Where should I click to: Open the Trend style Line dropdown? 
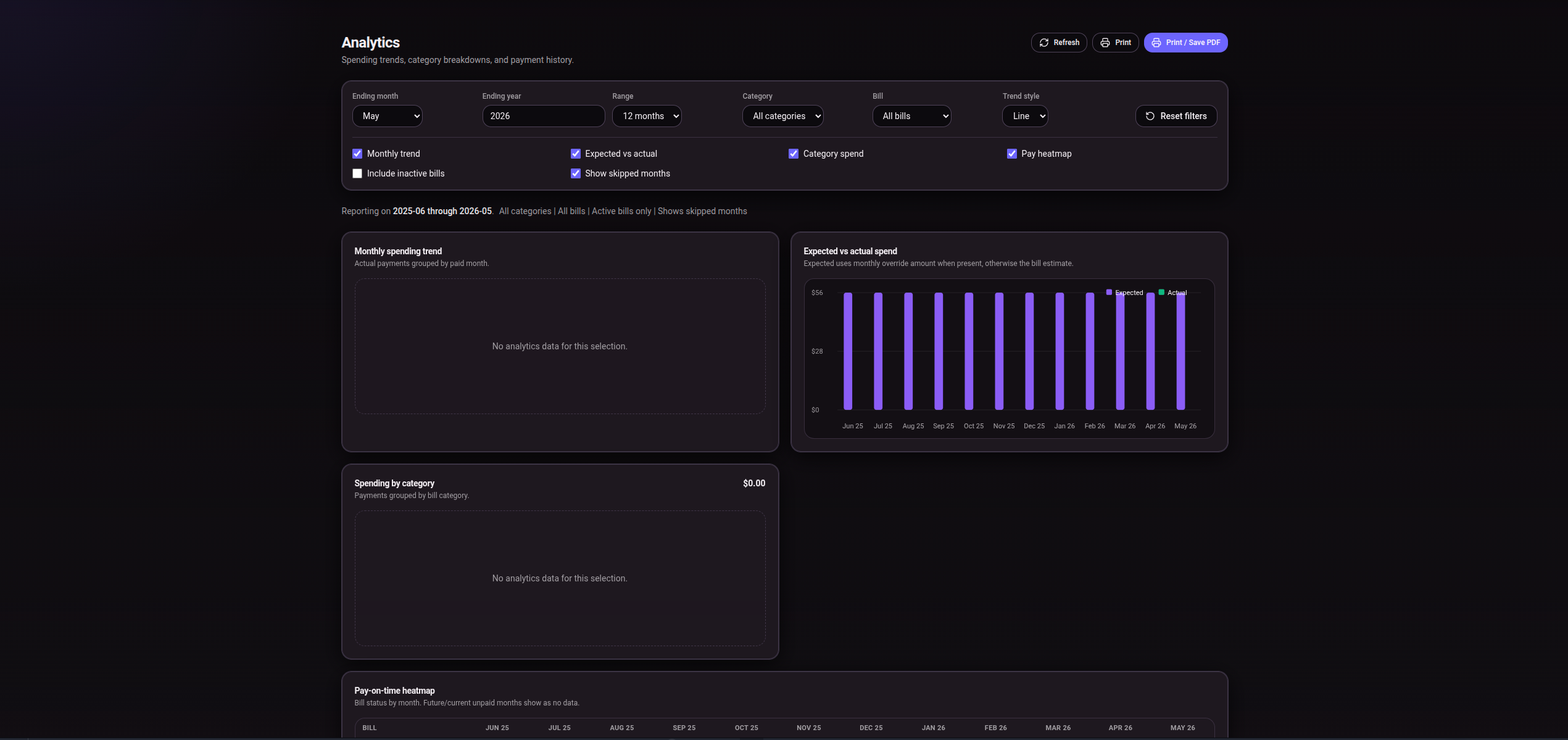[1025, 116]
